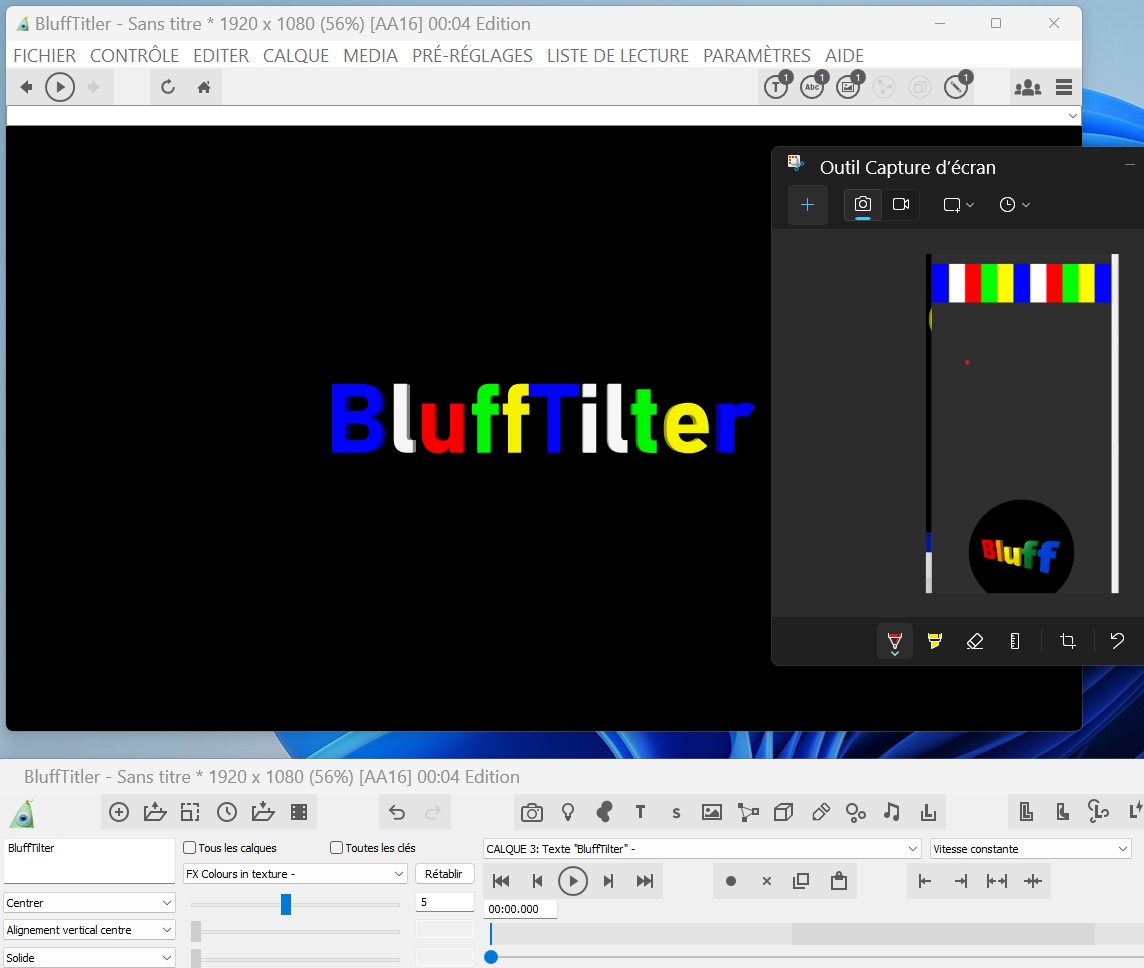Viewport: 1144px width, 968px height.
Task: Open the MEDIA menu
Action: 371,55
